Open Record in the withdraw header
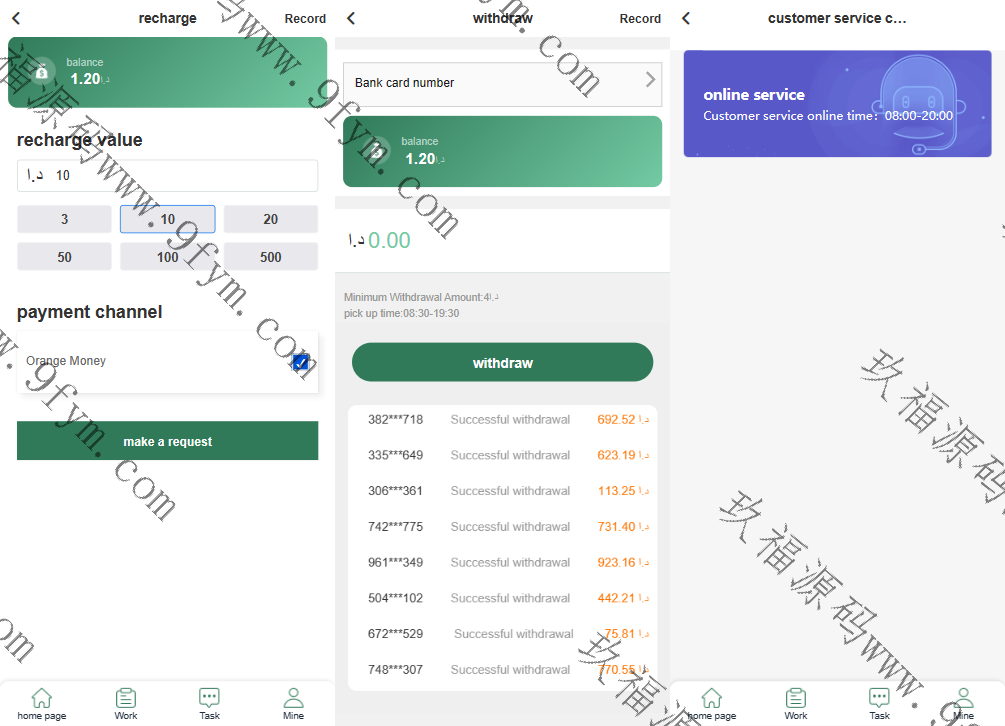The height and width of the screenshot is (726, 1005). [640, 19]
